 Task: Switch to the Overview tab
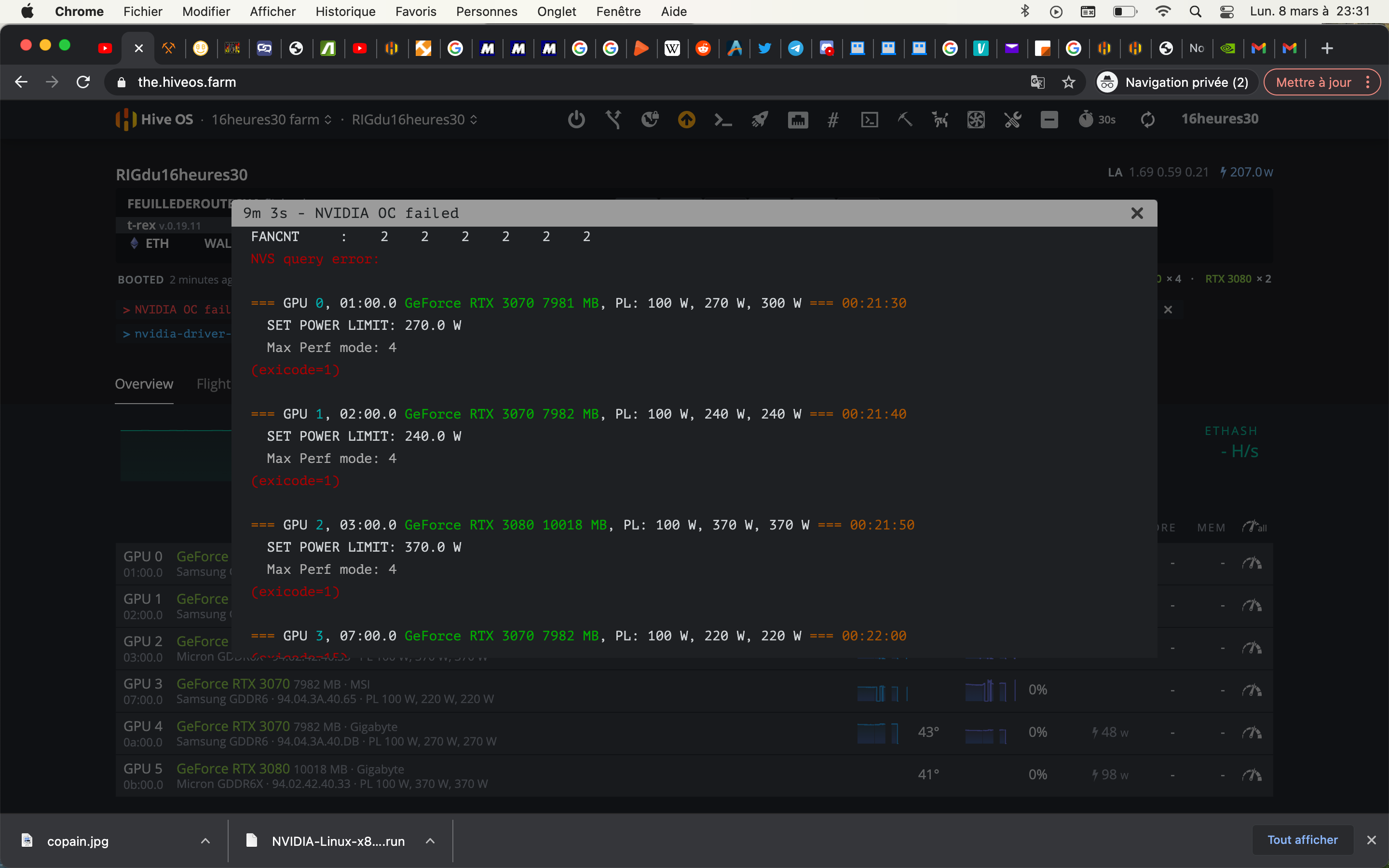point(144,384)
